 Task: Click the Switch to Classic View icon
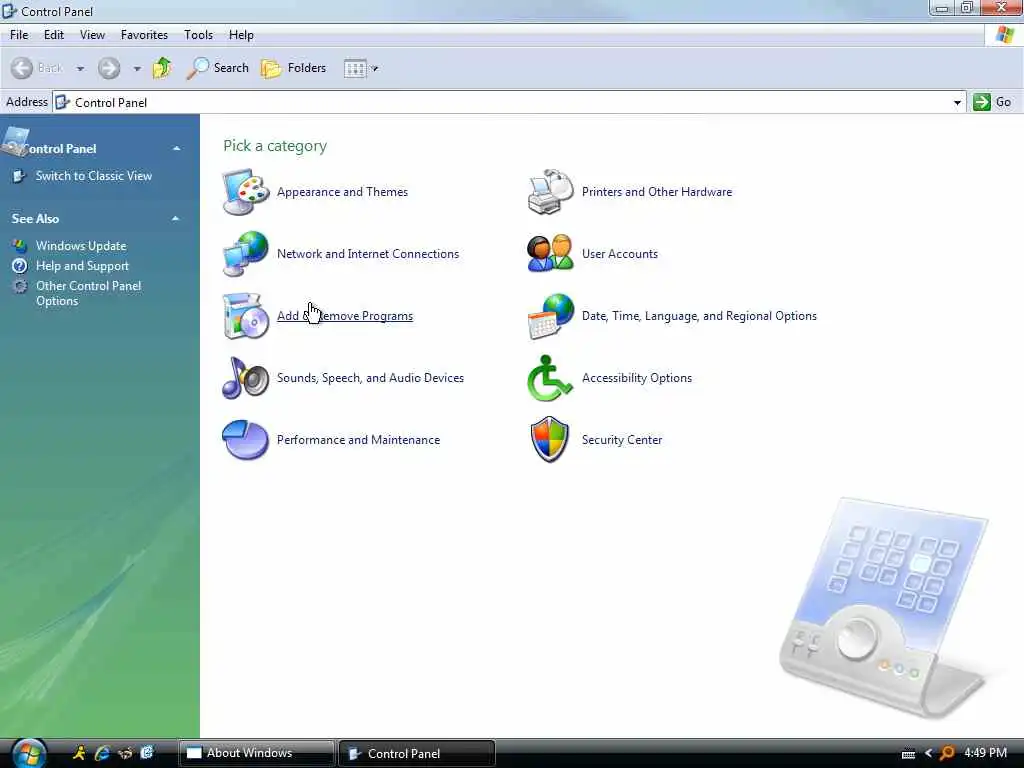(20, 176)
